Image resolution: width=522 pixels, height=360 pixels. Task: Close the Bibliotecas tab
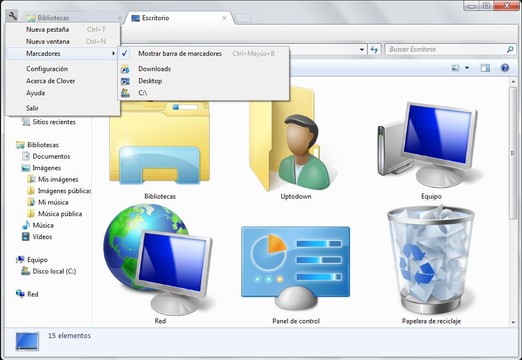pyautogui.click(x=119, y=18)
